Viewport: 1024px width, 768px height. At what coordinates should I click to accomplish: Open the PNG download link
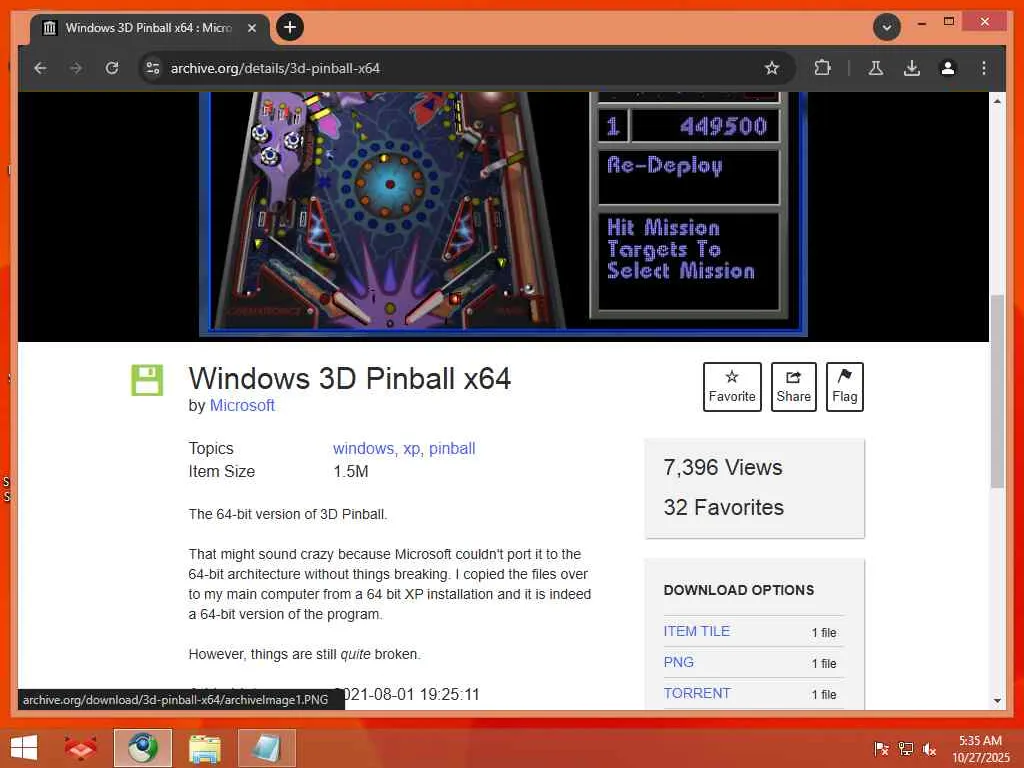tap(679, 662)
